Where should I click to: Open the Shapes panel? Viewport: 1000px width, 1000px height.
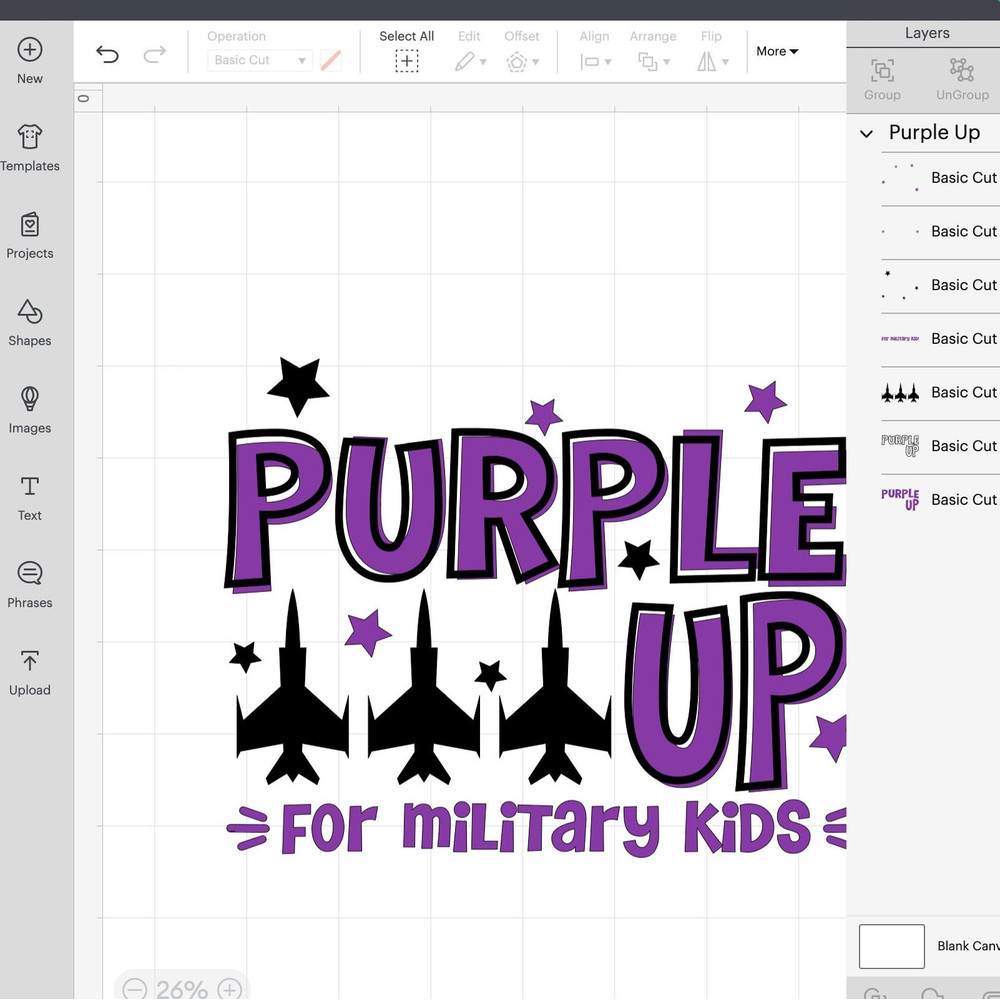(30, 312)
